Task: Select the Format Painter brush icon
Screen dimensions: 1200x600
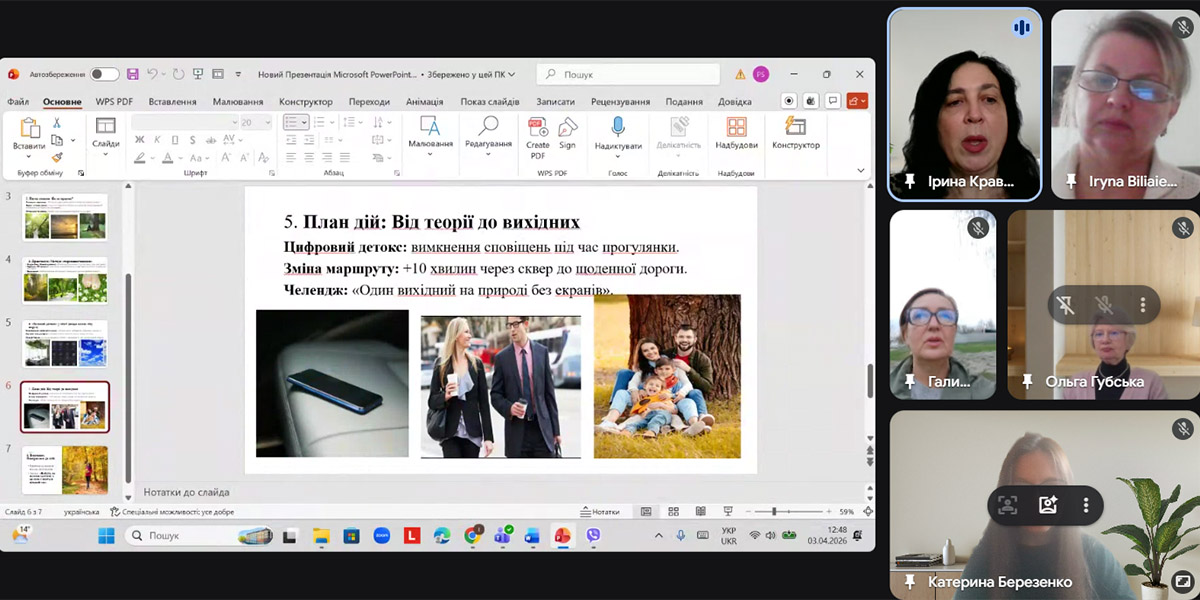Action: click(x=57, y=157)
